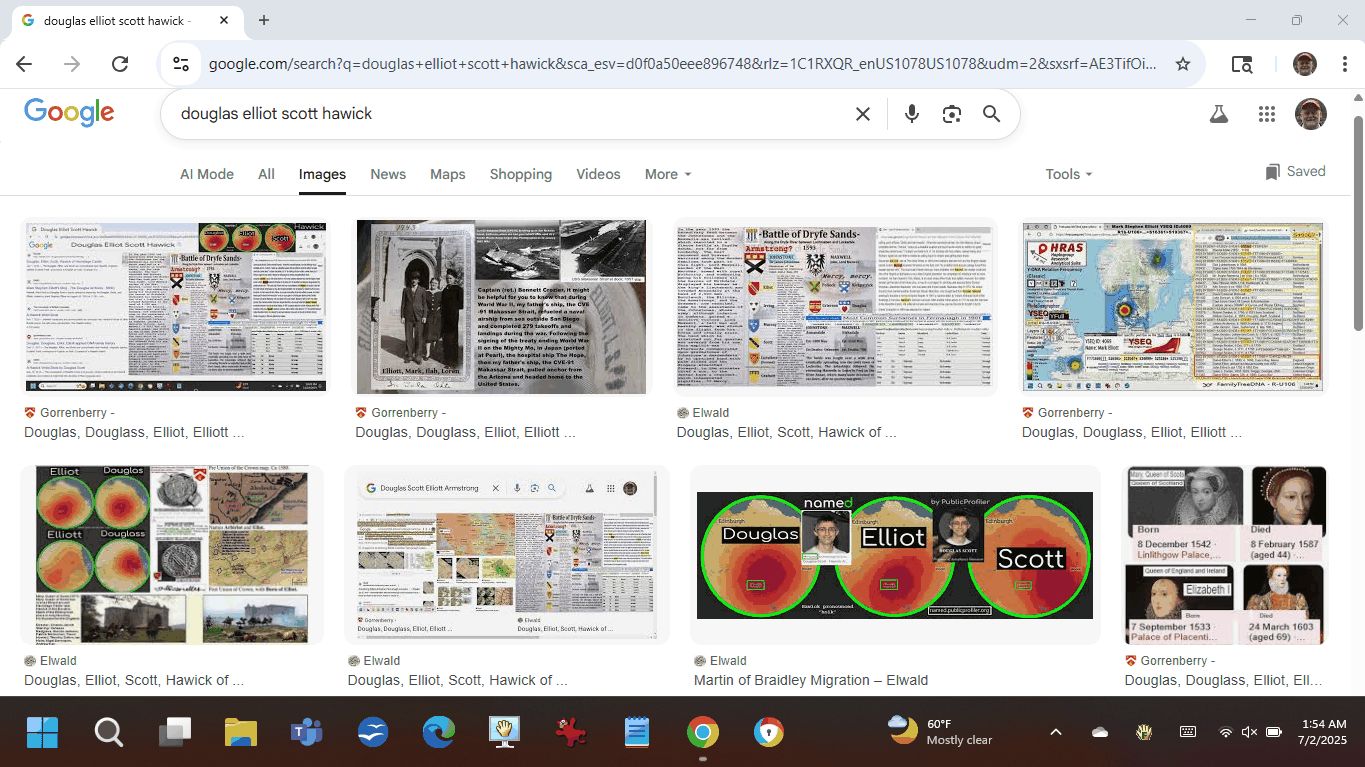
Task: Switch to the News tab
Action: click(388, 174)
